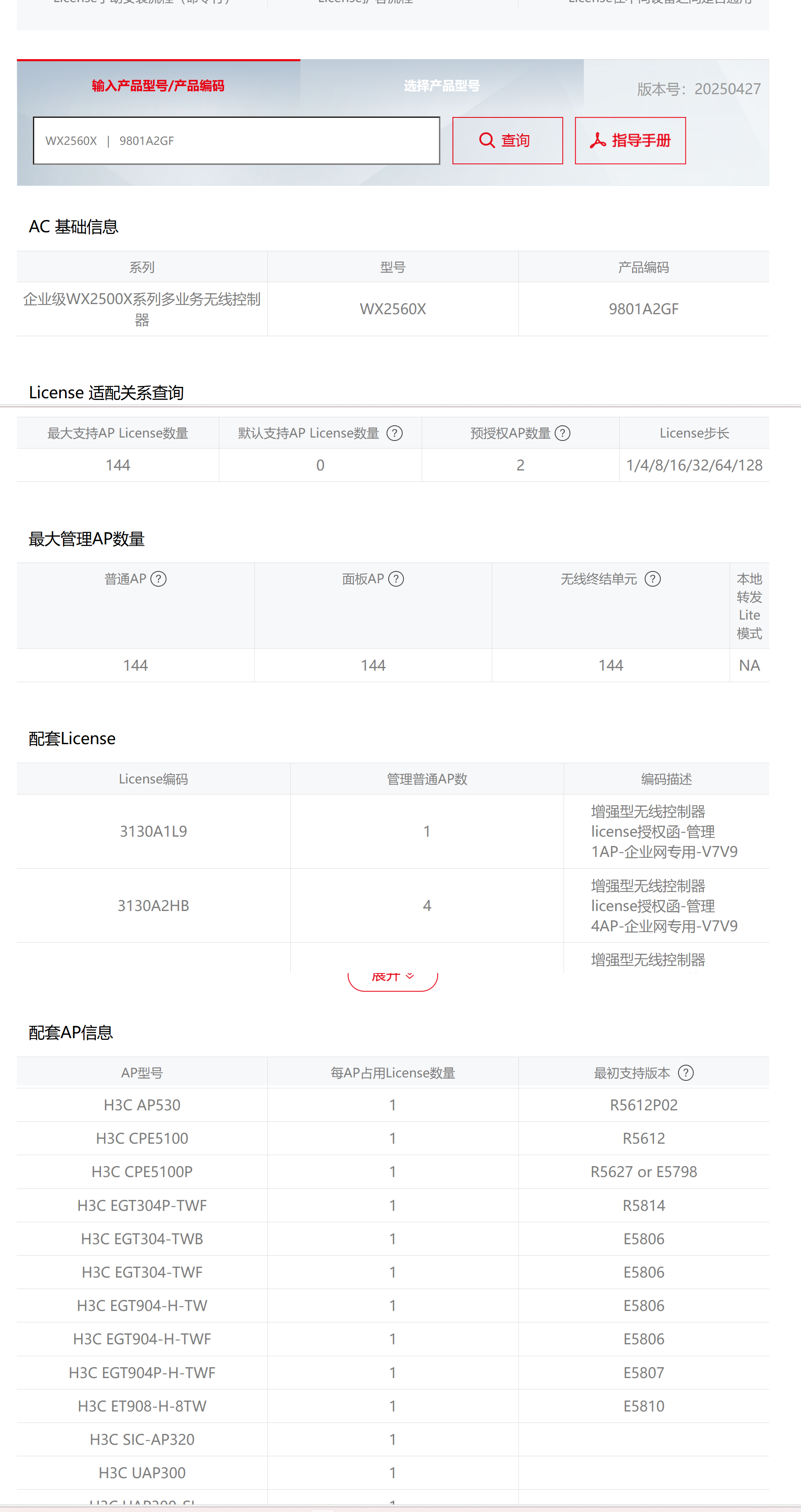801x1512 pixels.
Task: Select AP model H3C EGT304-TWF
Action: [x=142, y=1273]
